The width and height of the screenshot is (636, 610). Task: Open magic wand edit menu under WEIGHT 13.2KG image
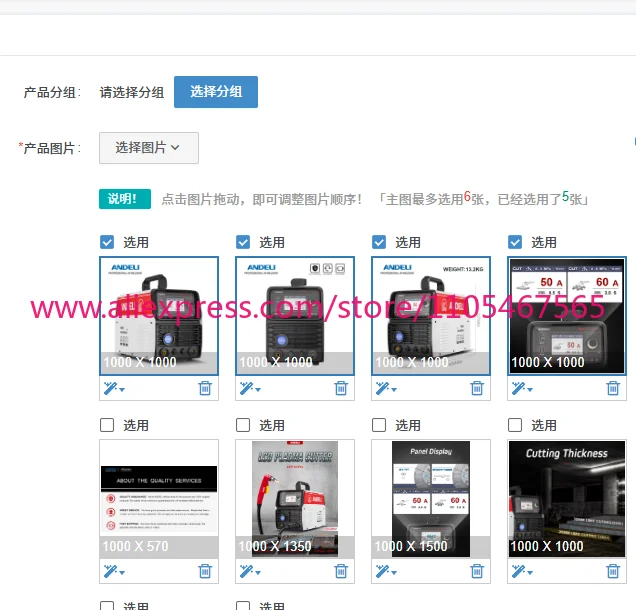[x=386, y=389]
